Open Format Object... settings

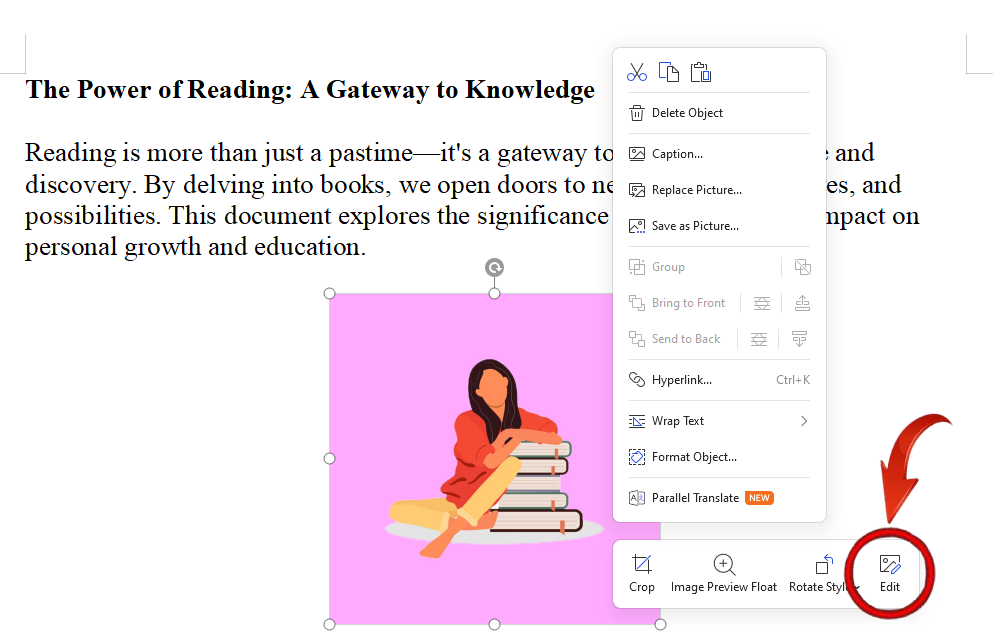tap(719, 457)
